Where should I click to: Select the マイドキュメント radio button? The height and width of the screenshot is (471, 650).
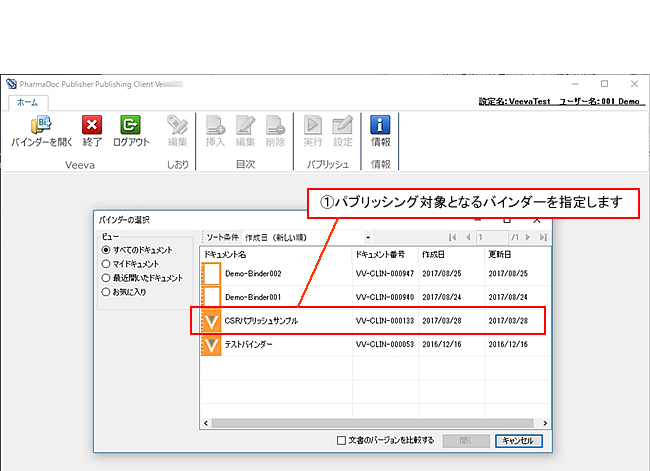click(106, 264)
